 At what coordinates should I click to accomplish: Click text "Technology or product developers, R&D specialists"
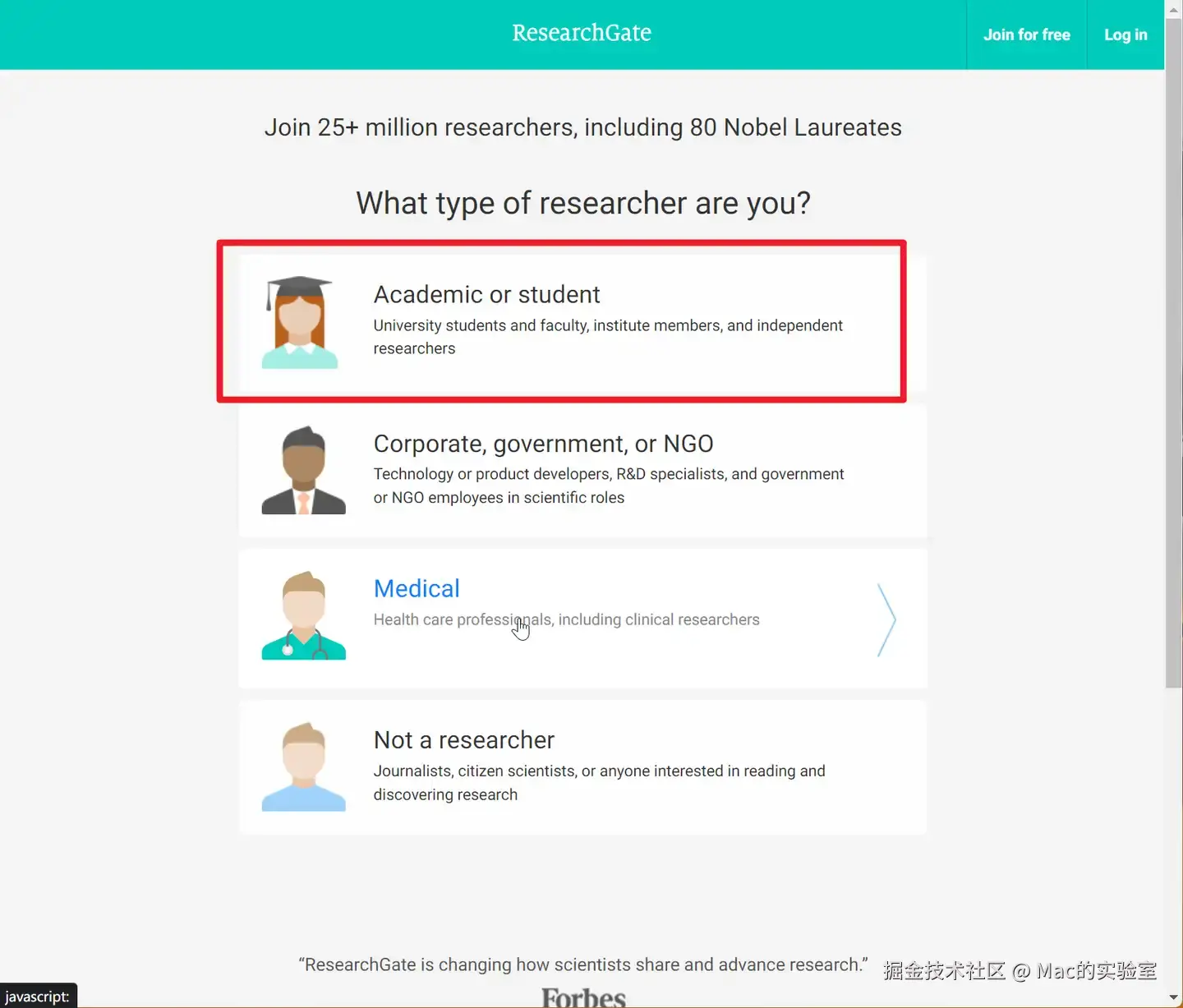[549, 474]
